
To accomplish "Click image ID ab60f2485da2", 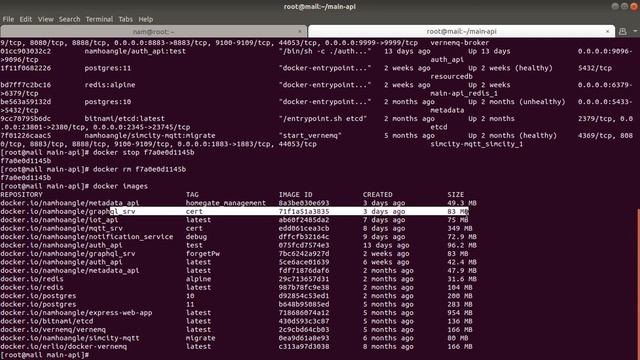I will point(304,220).
